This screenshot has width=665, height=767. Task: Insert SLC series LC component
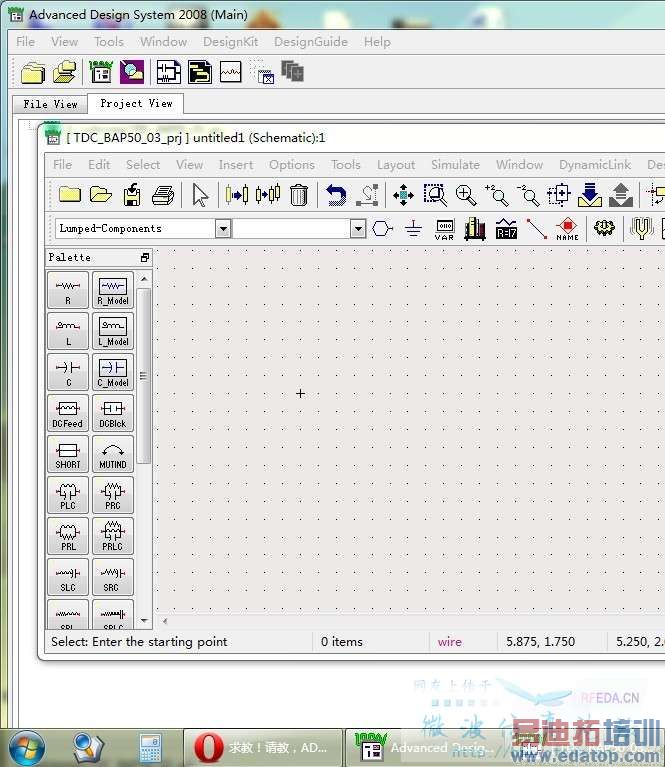(x=68, y=578)
